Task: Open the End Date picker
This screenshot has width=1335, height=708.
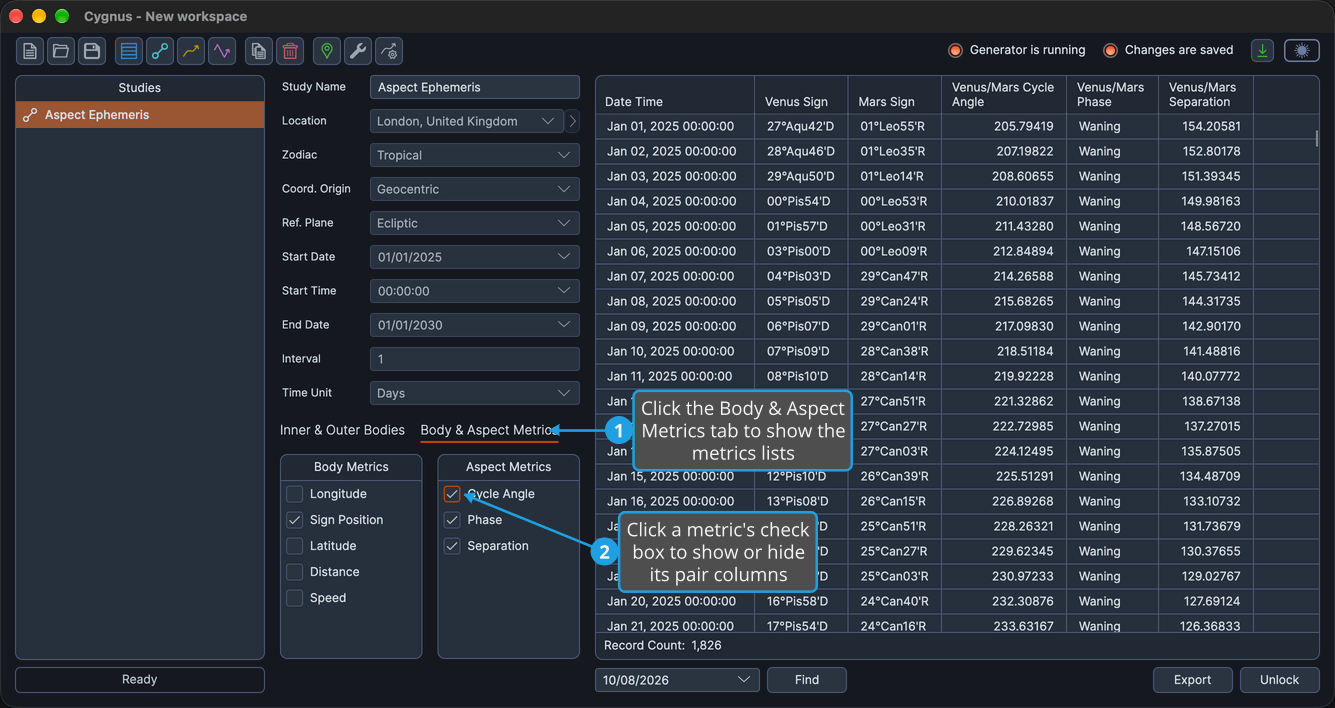Action: coord(475,325)
